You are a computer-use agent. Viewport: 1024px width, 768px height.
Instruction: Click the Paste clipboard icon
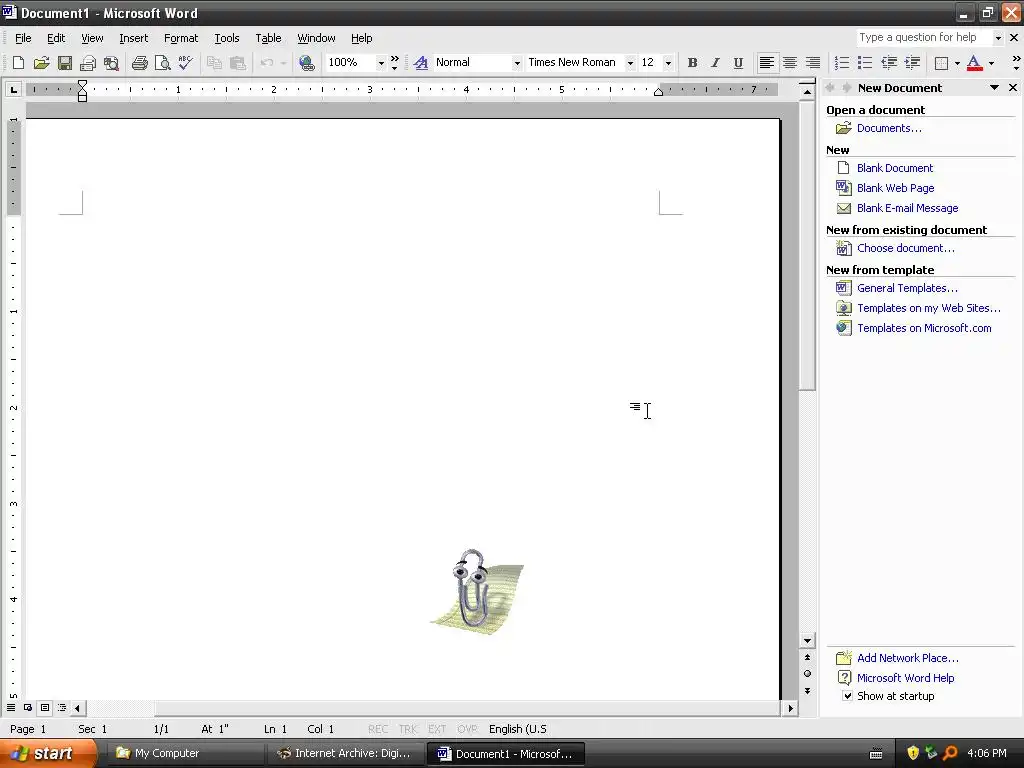click(x=237, y=63)
